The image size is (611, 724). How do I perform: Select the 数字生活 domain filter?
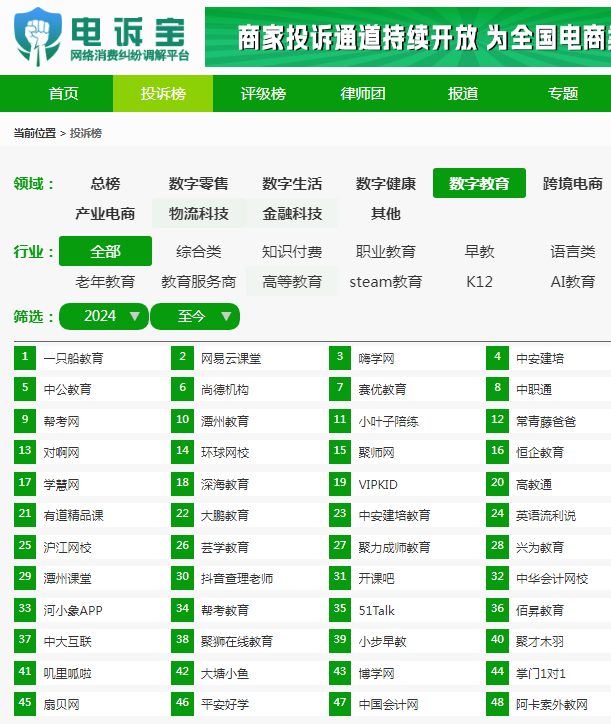pos(292,183)
